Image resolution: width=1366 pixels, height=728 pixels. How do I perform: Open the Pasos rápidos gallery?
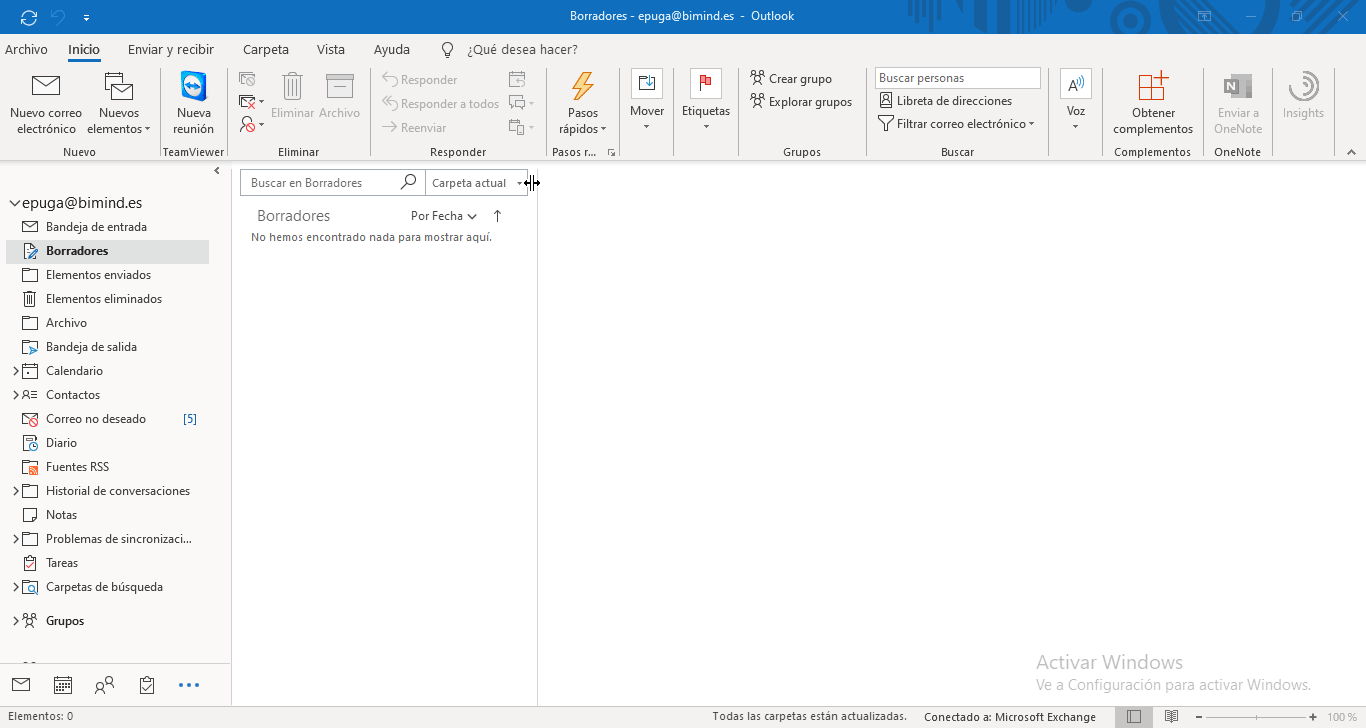click(x=583, y=104)
